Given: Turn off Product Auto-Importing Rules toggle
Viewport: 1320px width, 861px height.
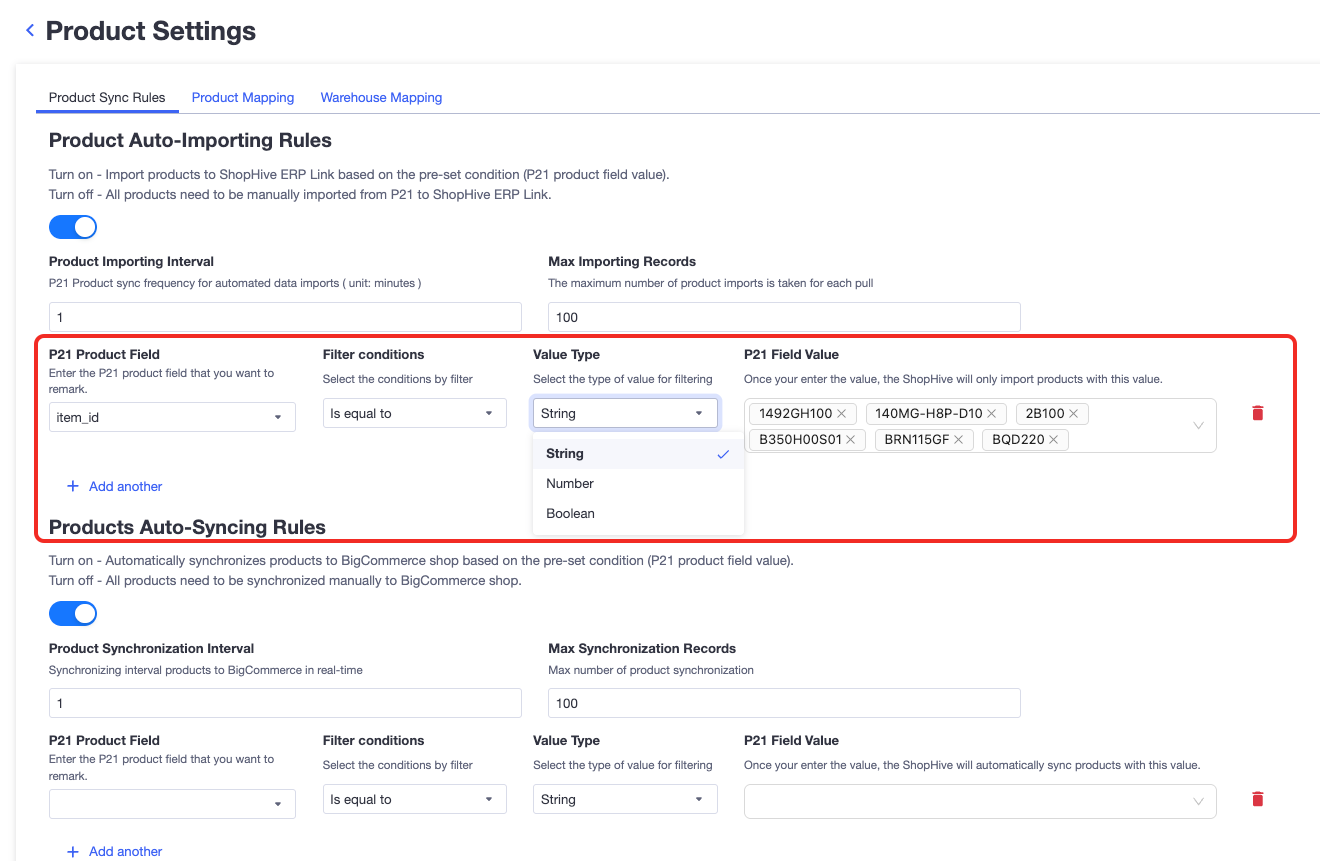Looking at the screenshot, I should pos(73,227).
